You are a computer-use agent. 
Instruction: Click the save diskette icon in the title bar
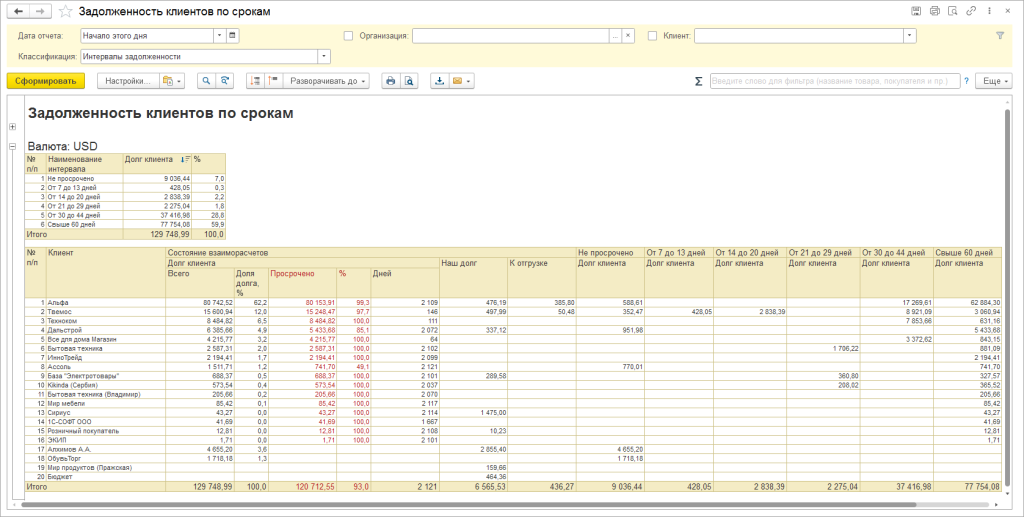click(916, 11)
